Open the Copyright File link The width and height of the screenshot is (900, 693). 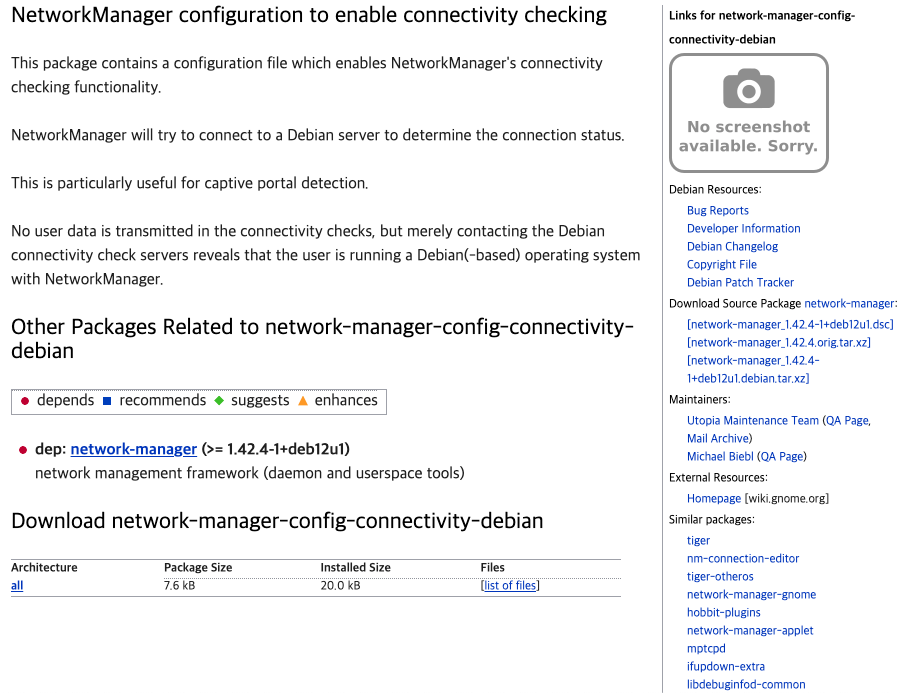pos(721,265)
